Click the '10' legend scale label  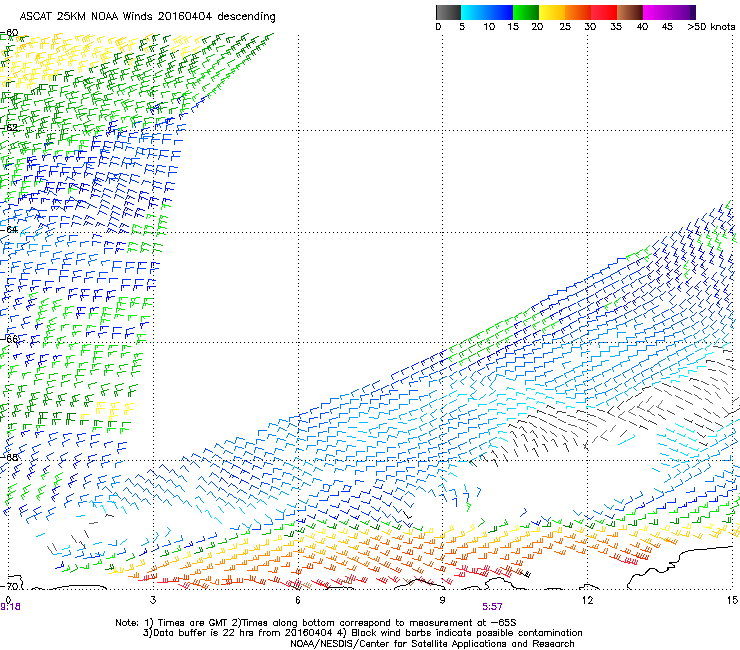coord(489,27)
